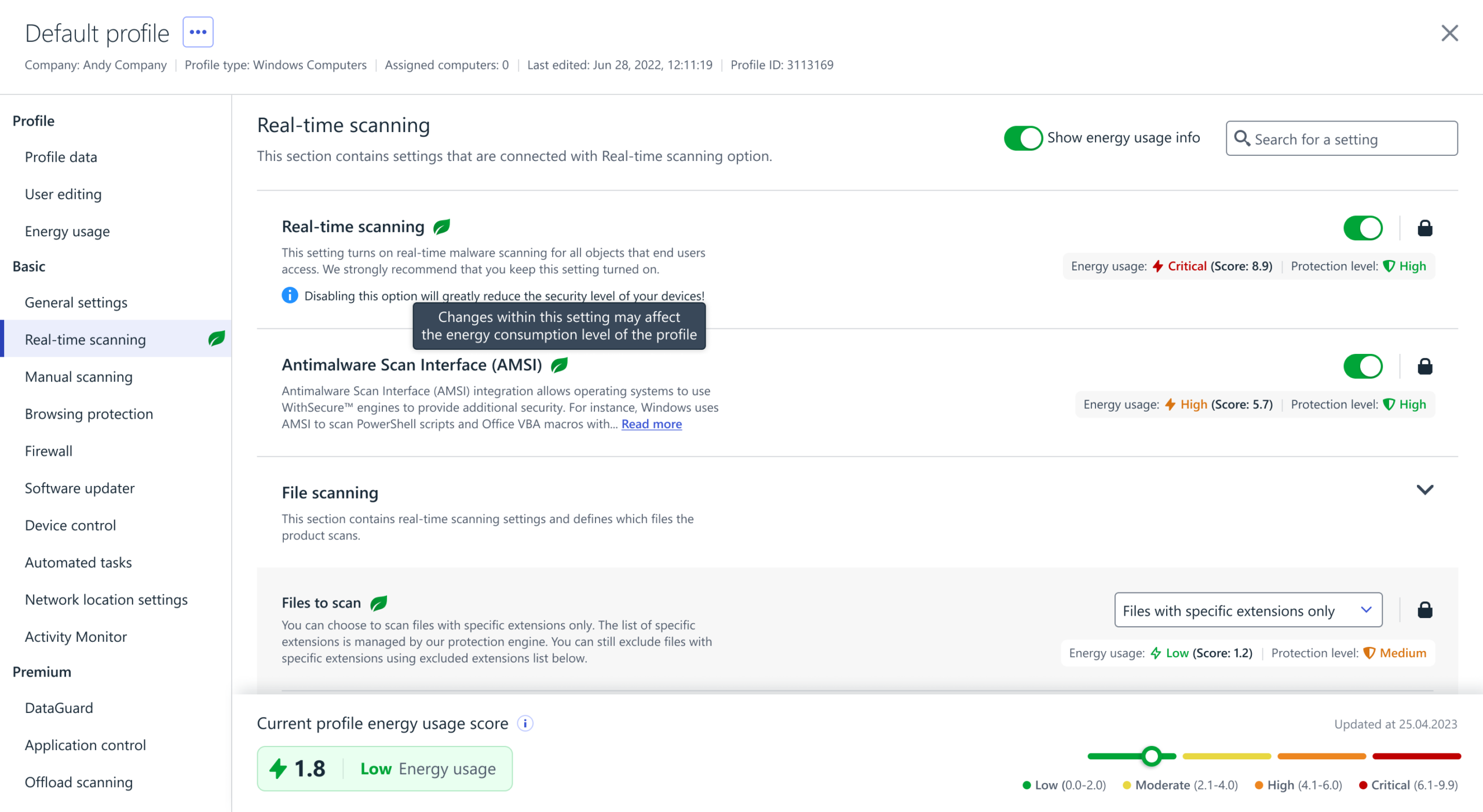Click the green leaf icon next to AMSI heading
Image resolution: width=1483 pixels, height=812 pixels.
[559, 365]
